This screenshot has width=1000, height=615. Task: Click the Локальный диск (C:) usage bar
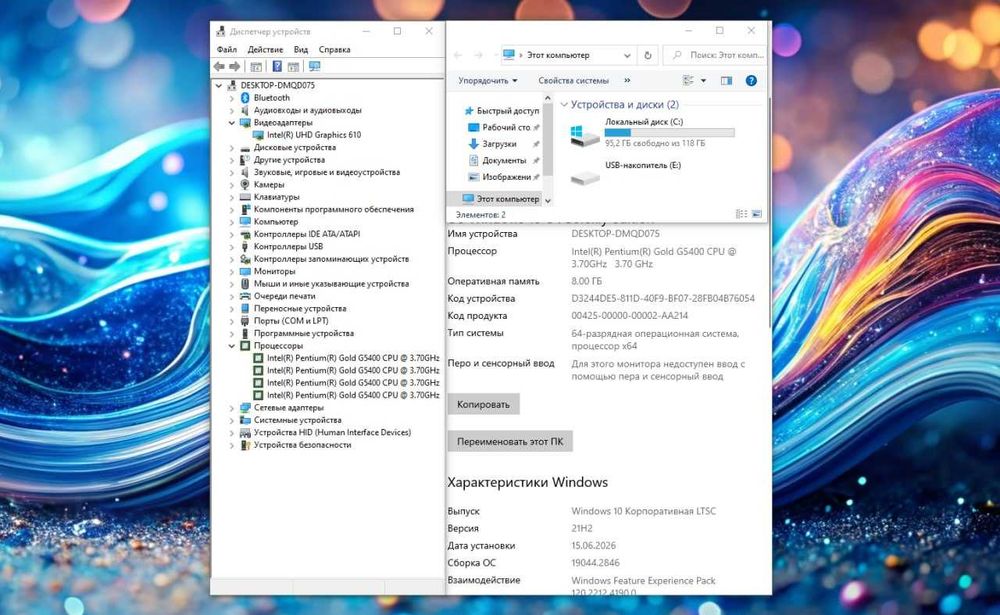pos(670,133)
